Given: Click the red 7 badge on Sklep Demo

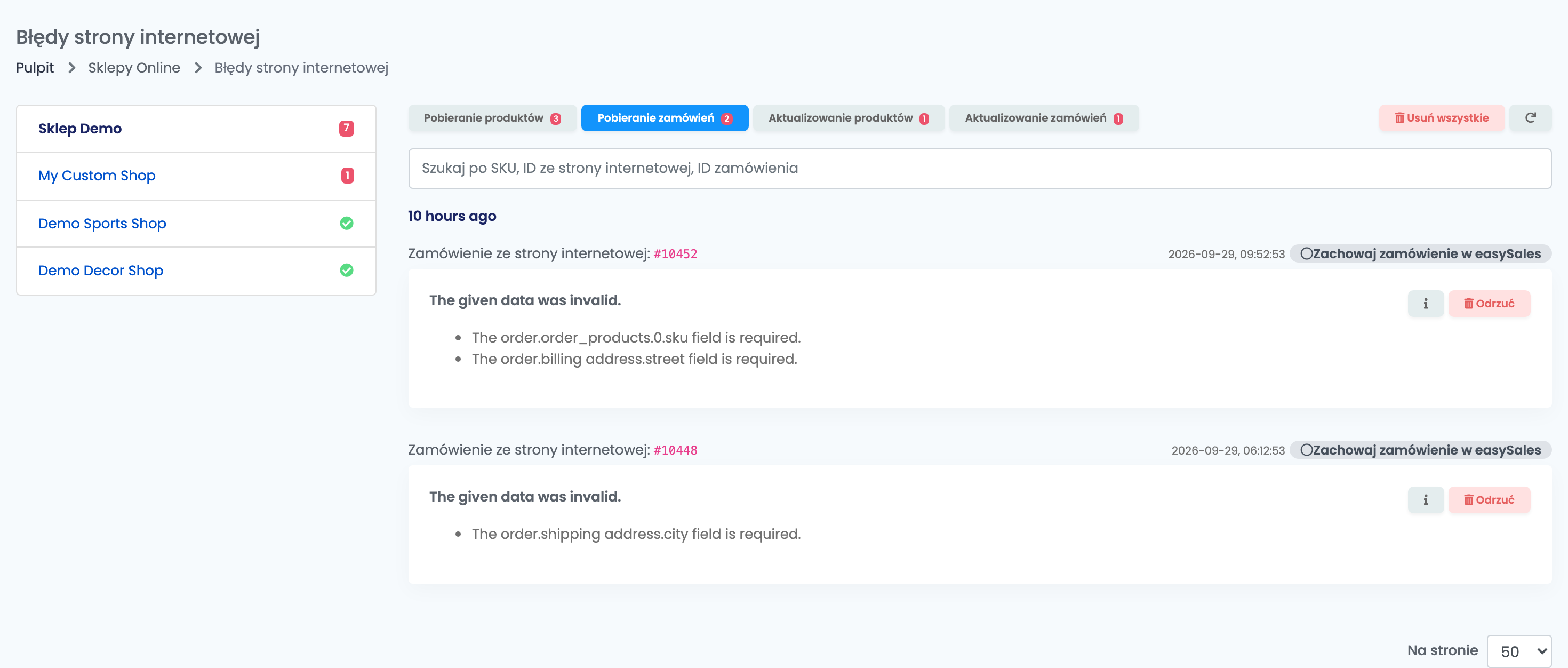Looking at the screenshot, I should [x=346, y=128].
